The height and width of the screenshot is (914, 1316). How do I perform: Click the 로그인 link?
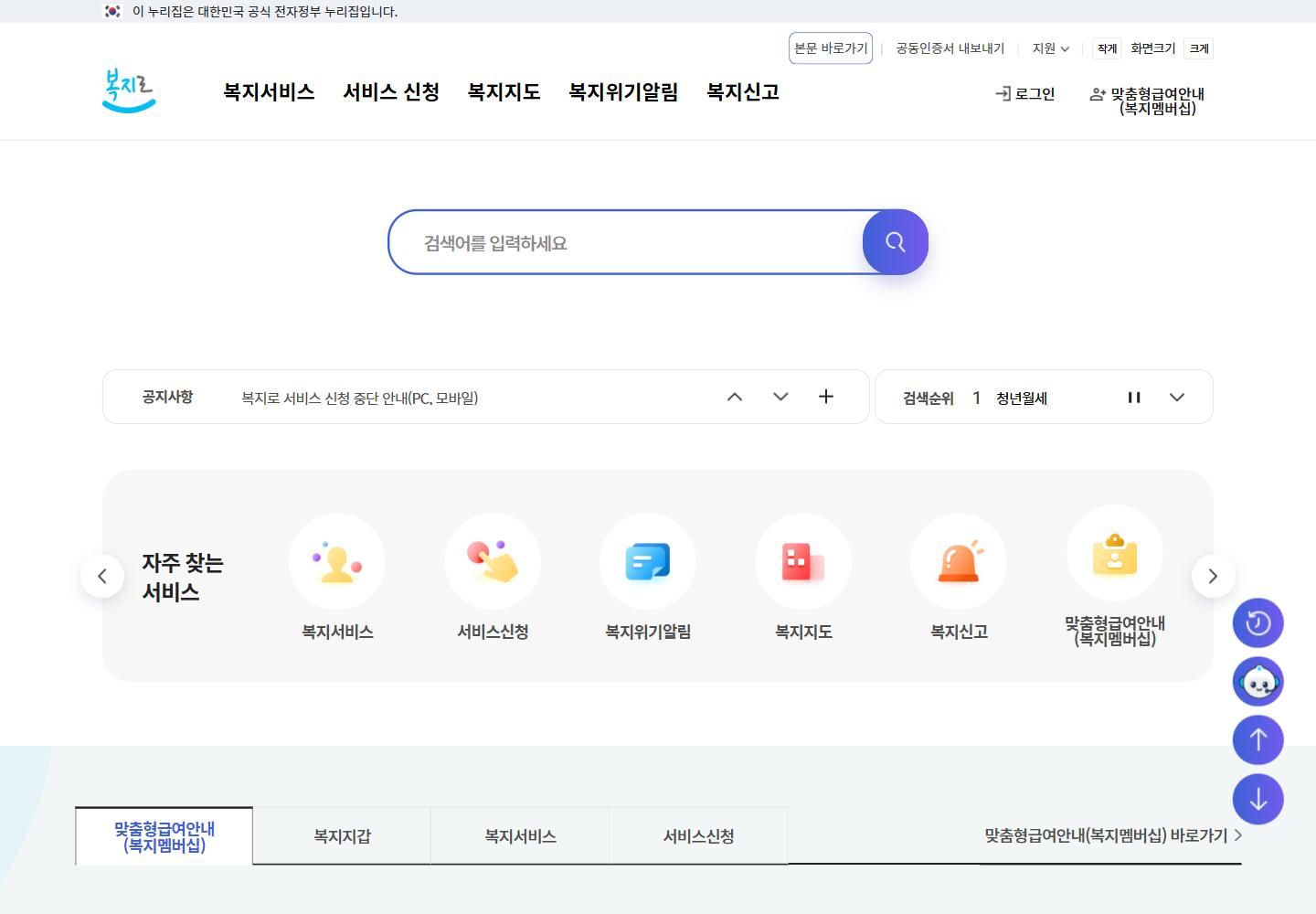click(1024, 94)
